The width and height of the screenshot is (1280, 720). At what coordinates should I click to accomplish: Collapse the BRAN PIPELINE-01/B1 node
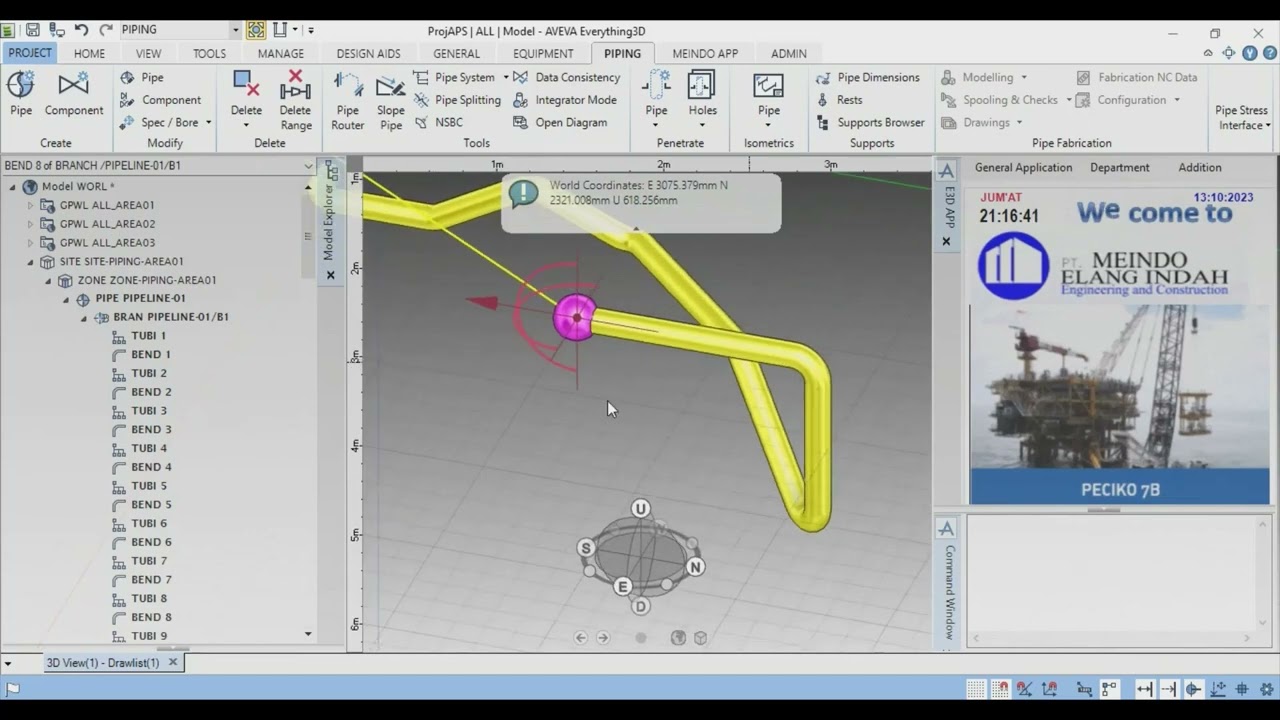84,318
